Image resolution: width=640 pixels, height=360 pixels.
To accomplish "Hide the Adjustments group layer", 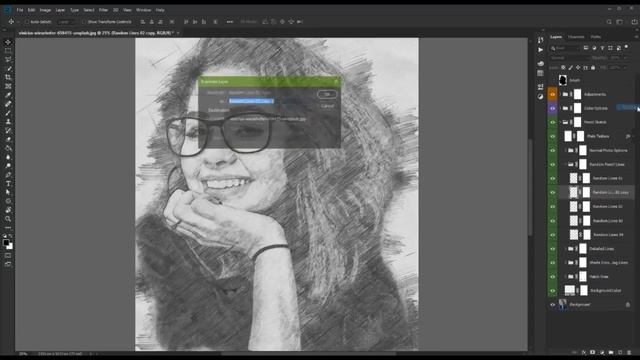I will 553,94.
